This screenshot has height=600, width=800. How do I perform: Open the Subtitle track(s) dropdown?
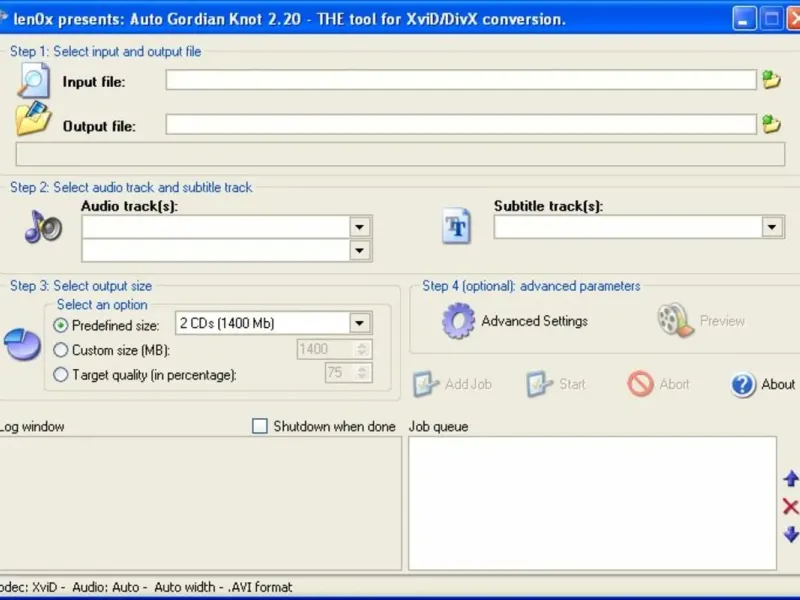point(772,227)
